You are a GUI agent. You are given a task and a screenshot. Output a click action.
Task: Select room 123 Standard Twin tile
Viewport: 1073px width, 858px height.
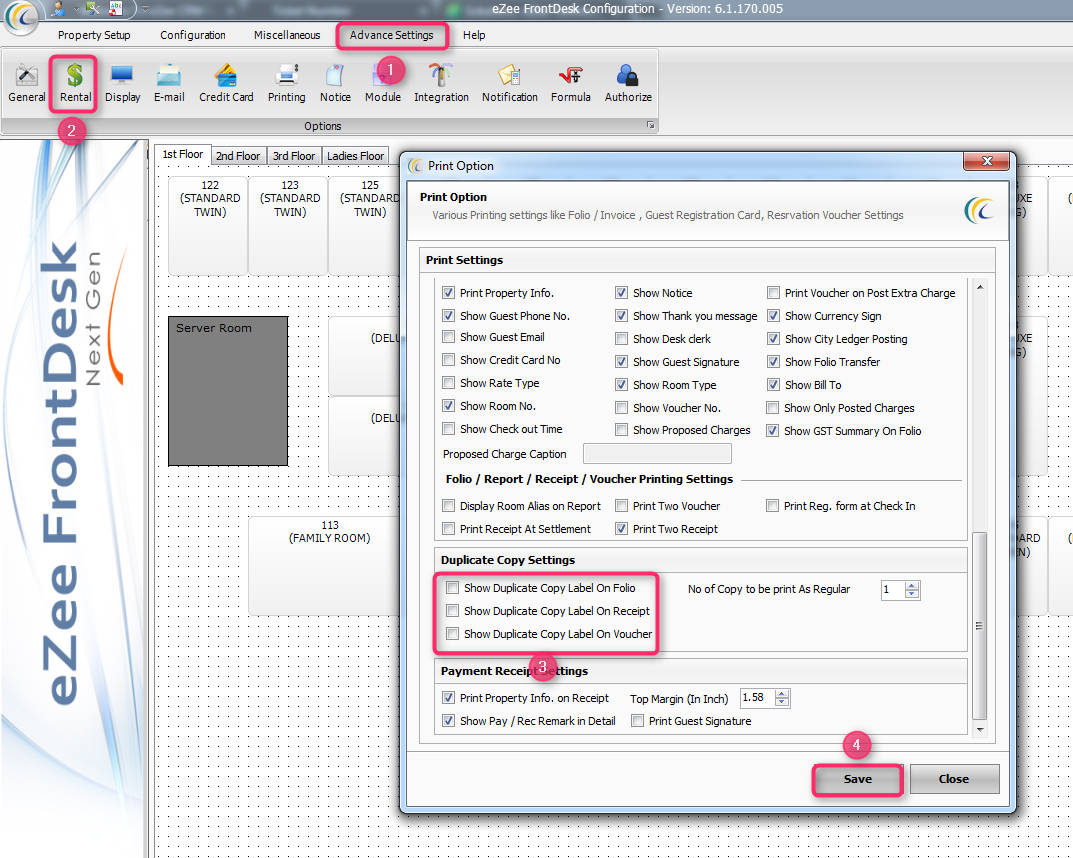288,225
